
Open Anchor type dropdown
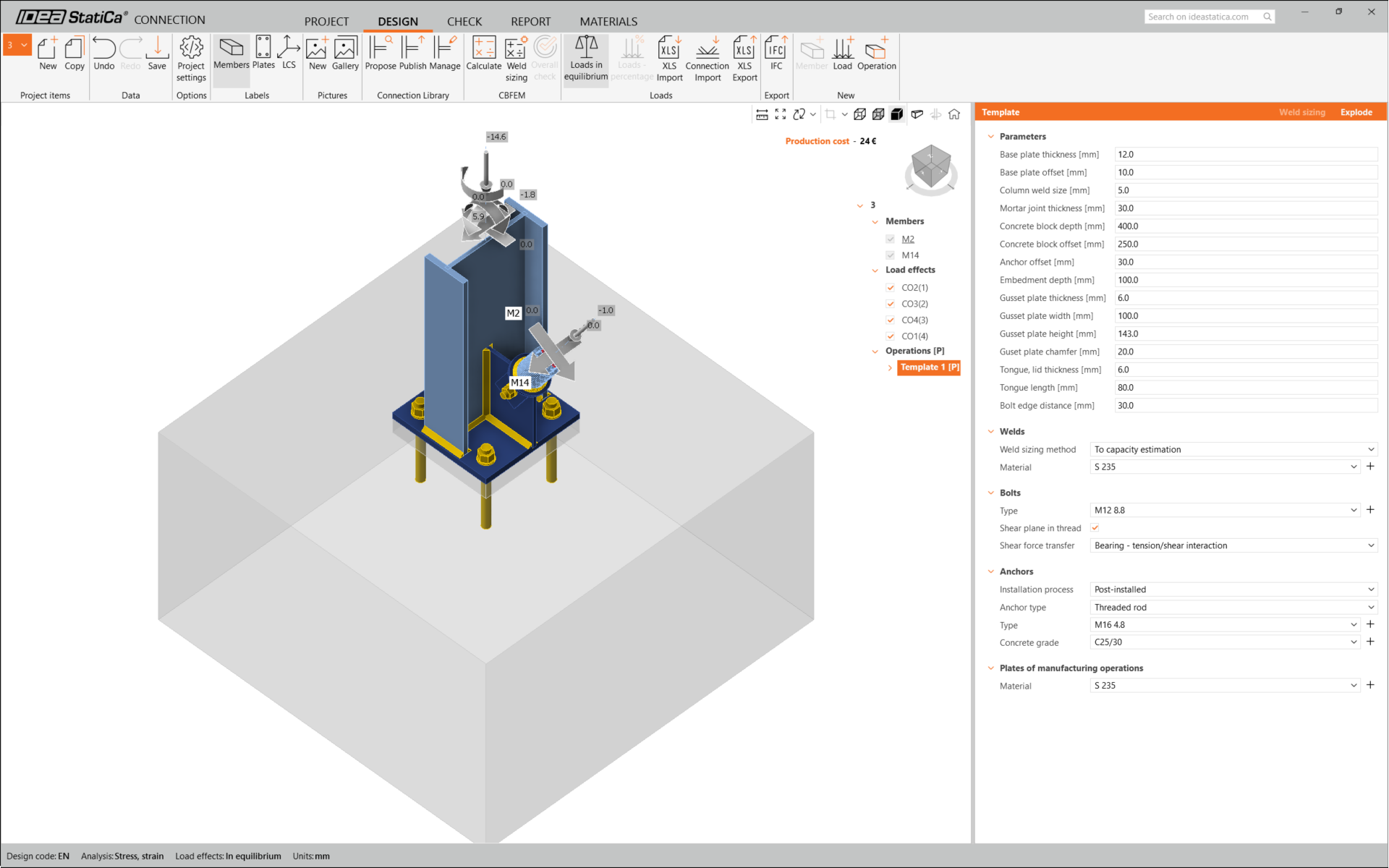[1233, 608]
